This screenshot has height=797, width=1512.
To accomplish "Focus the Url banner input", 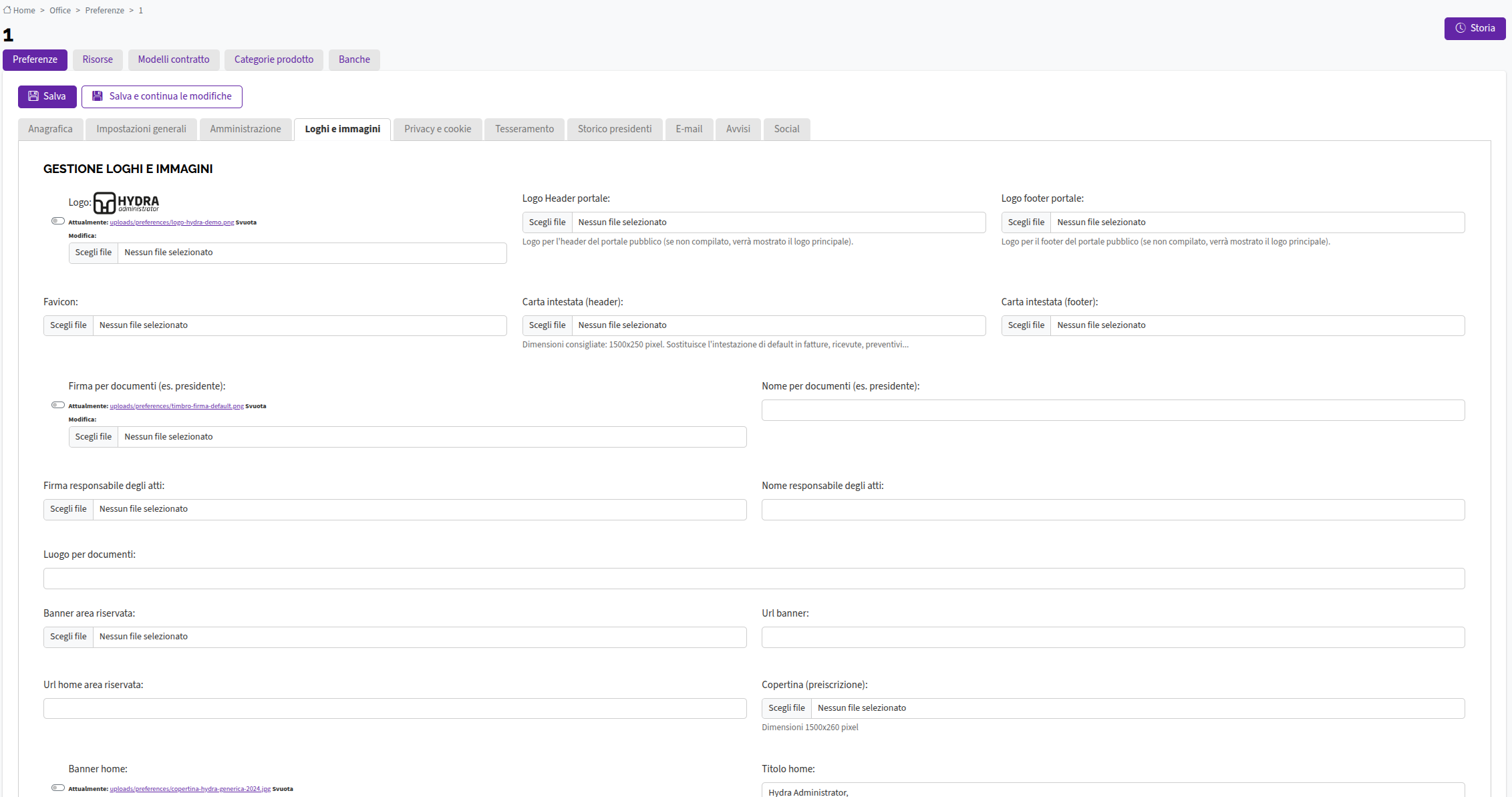I will (1113, 637).
